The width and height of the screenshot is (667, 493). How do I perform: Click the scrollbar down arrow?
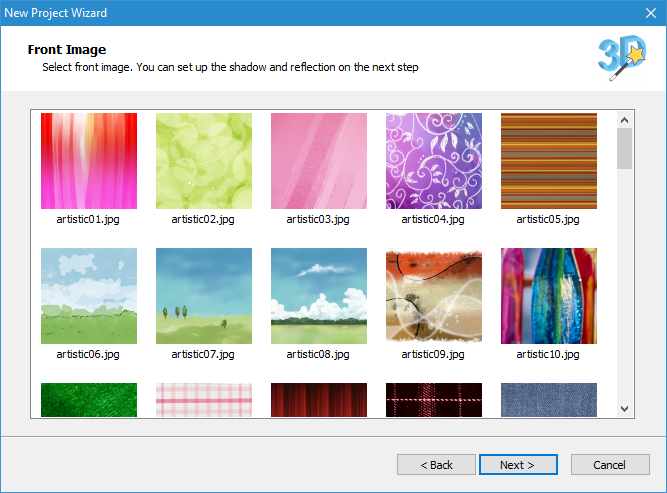[x=624, y=409]
